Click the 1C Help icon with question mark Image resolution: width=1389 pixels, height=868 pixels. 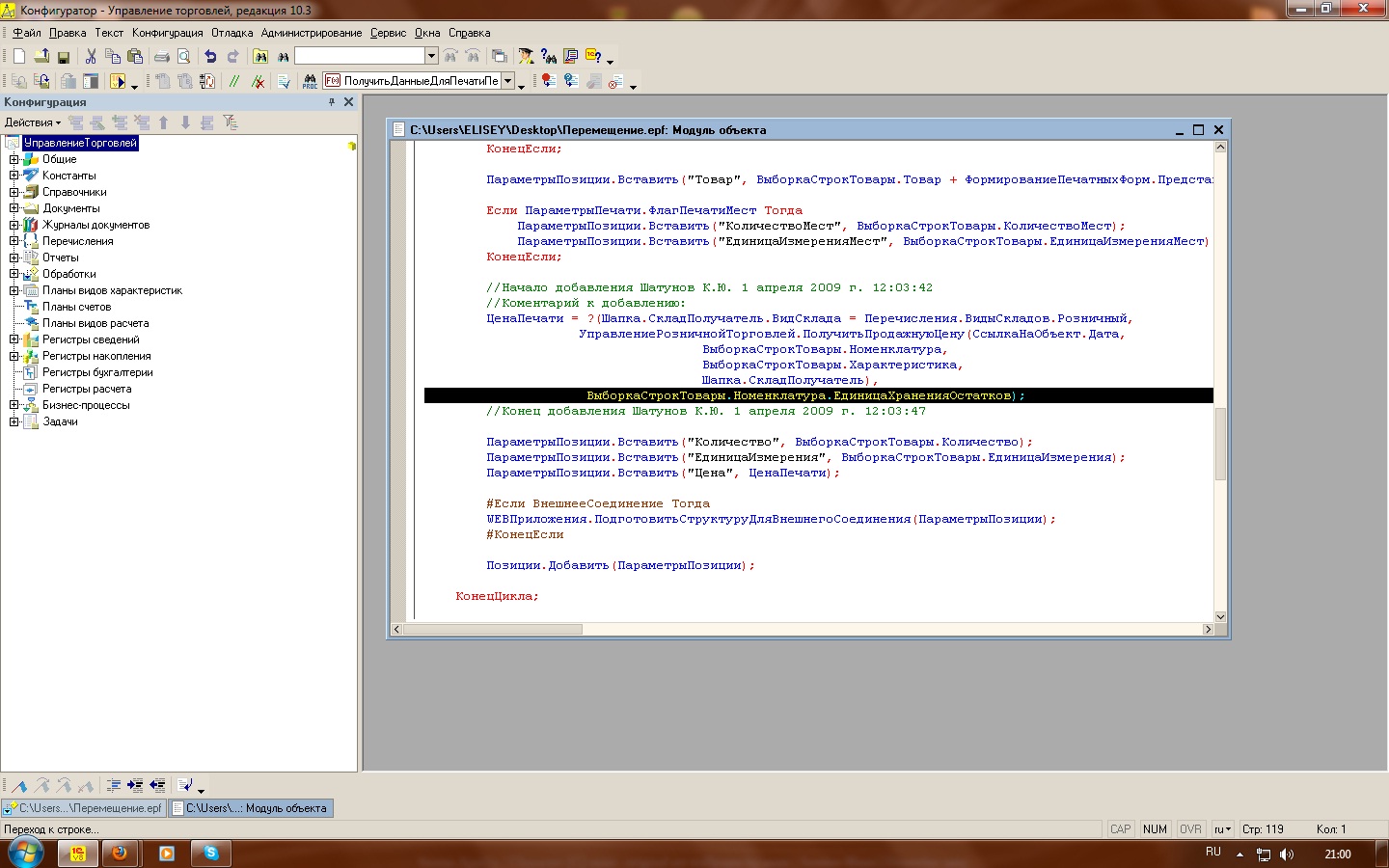(593, 57)
